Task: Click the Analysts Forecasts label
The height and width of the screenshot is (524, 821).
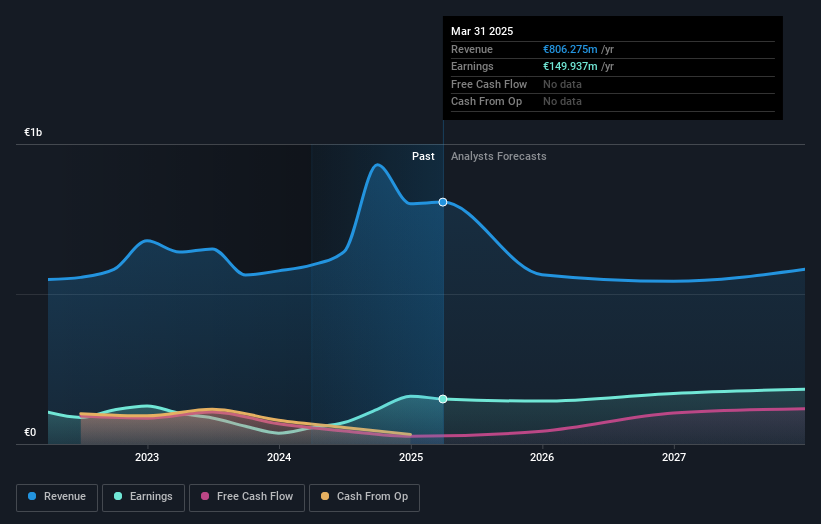Action: coord(498,157)
